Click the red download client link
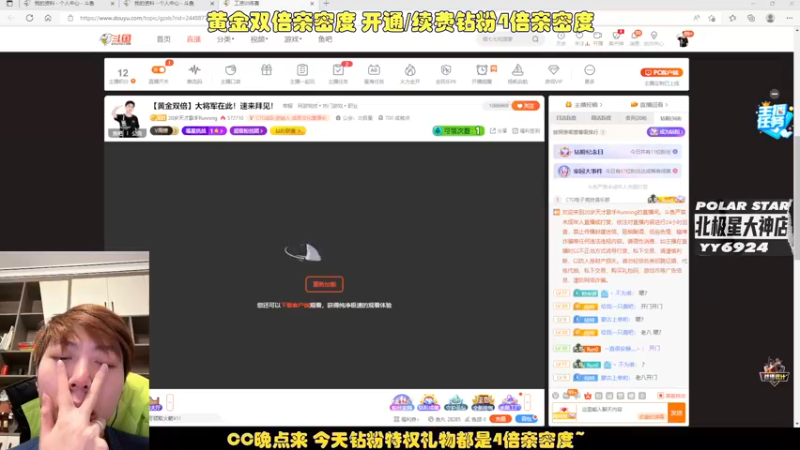The height and width of the screenshot is (450, 800). 295,305
